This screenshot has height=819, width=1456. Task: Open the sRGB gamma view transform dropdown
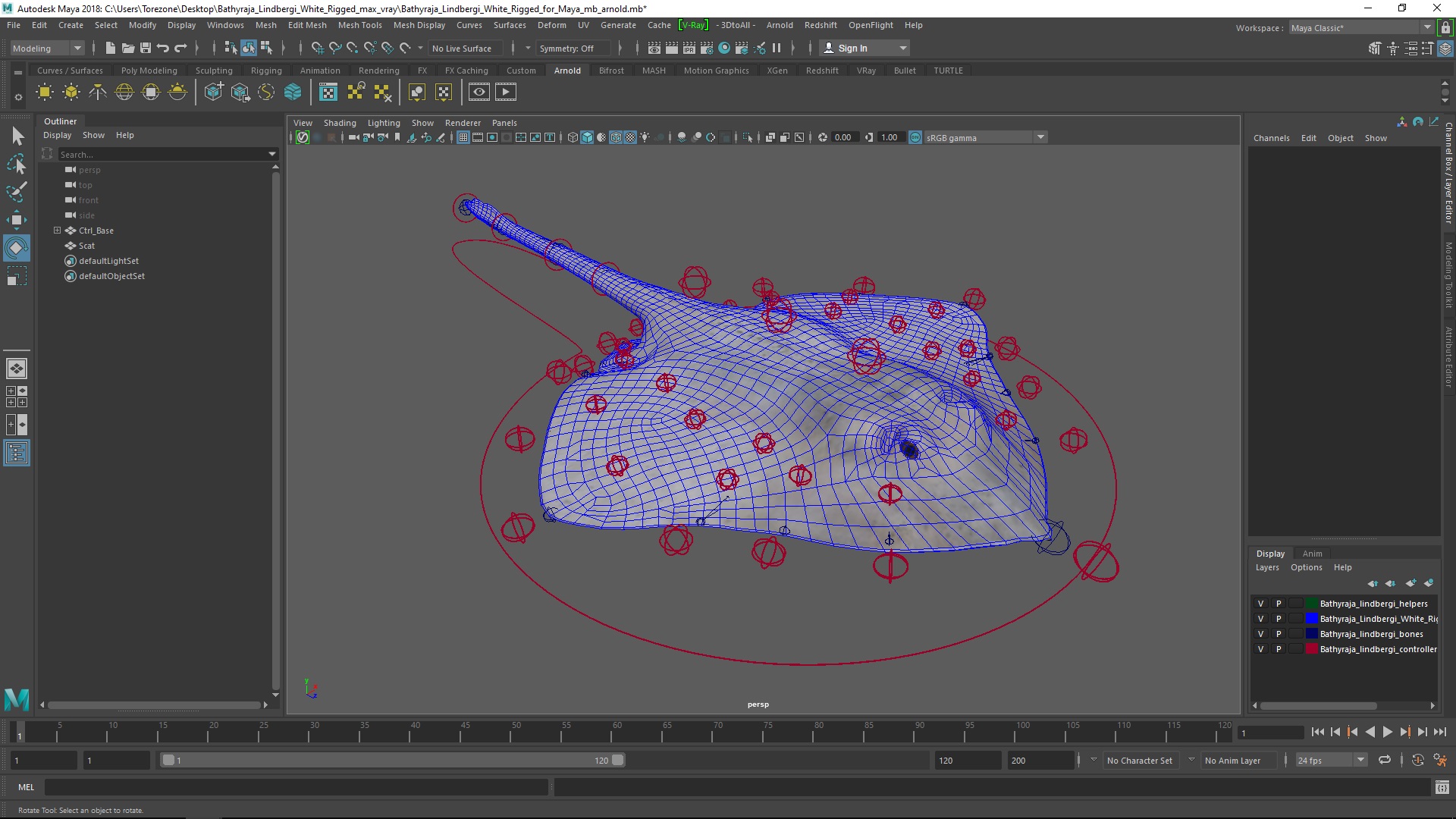click(985, 137)
